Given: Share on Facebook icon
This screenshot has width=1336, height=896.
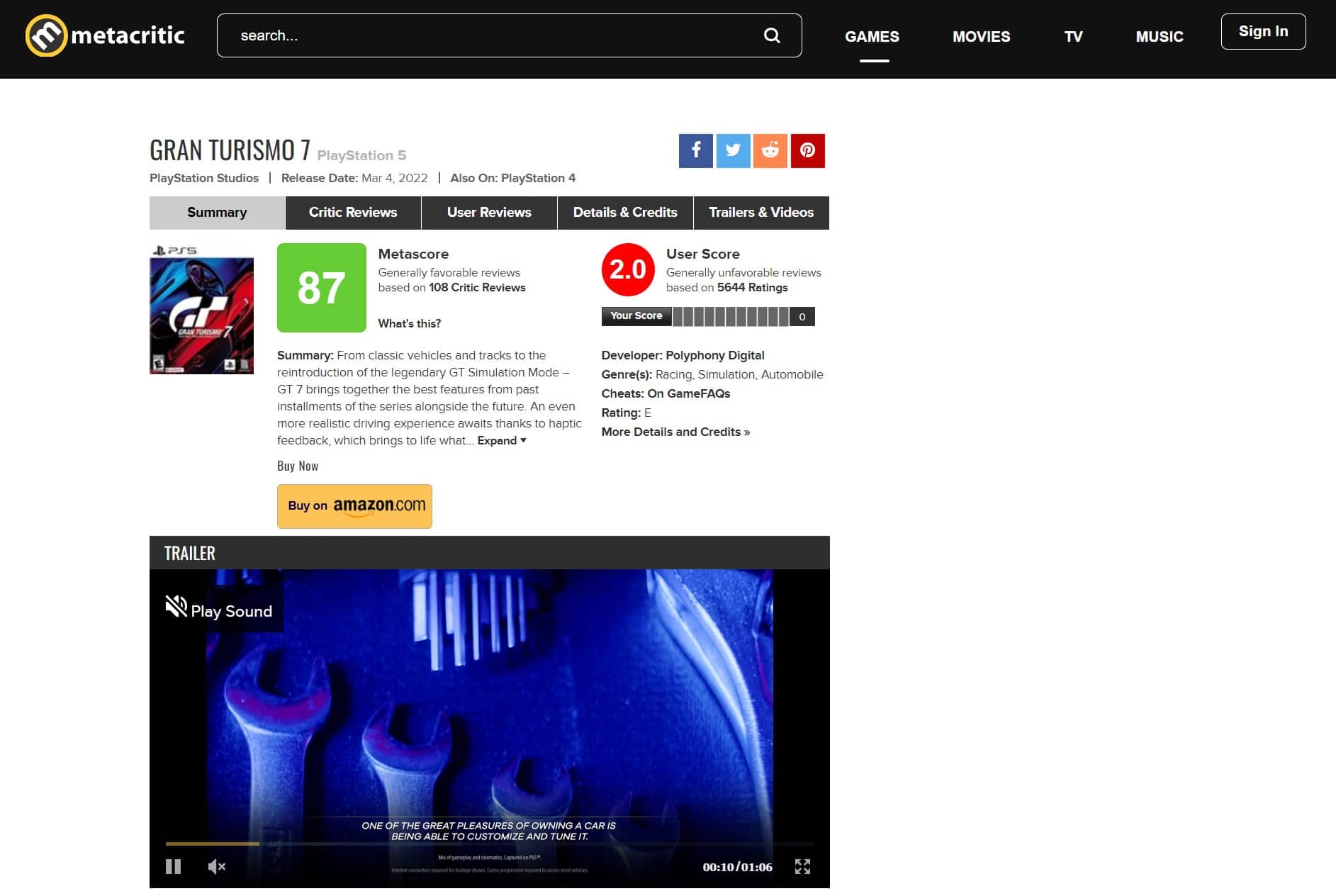Looking at the screenshot, I should 695,150.
